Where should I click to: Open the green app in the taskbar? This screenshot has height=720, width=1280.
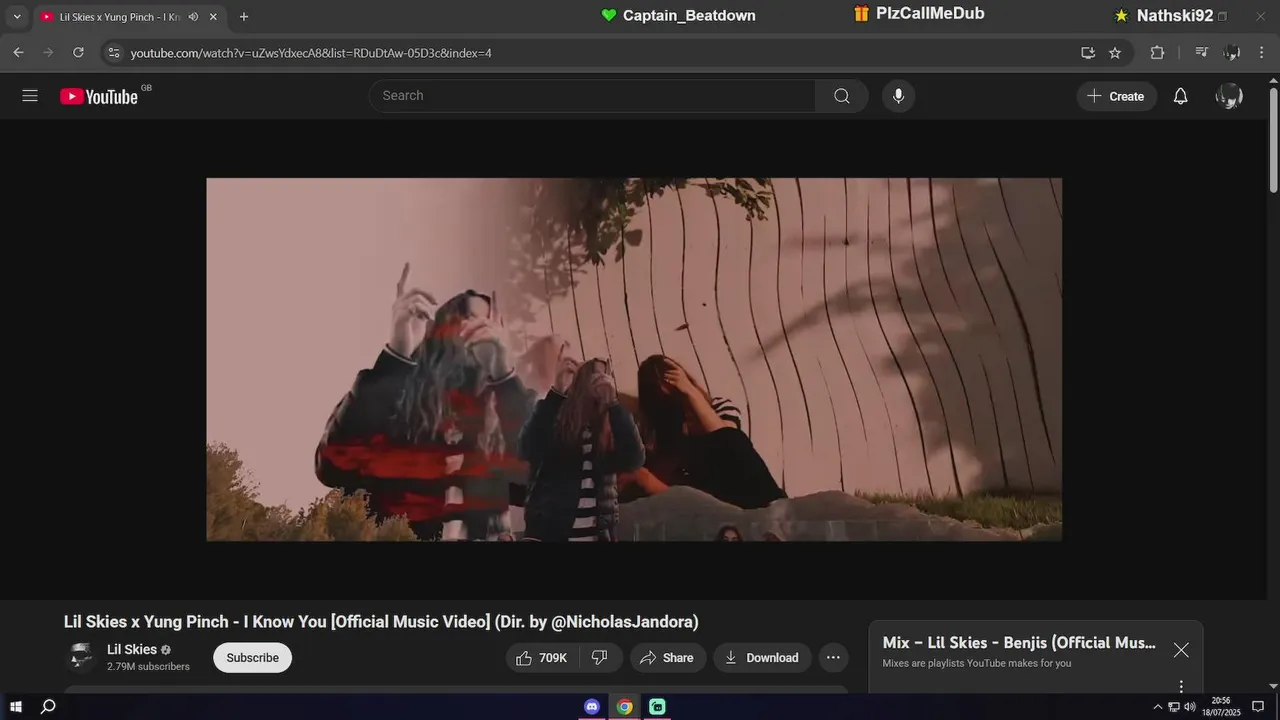[x=657, y=707]
